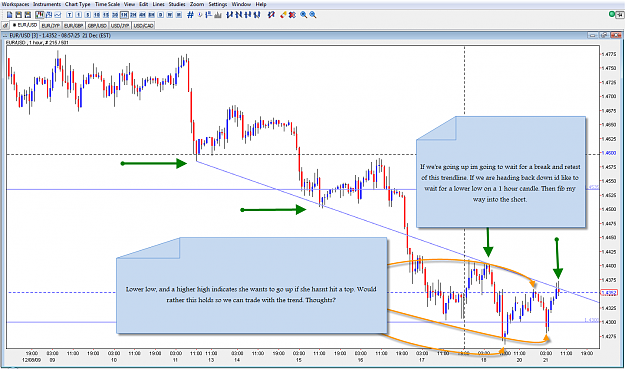This screenshot has height=369, width=625.
Task: Select the 15 minute timeframe button
Action: tap(106, 15)
